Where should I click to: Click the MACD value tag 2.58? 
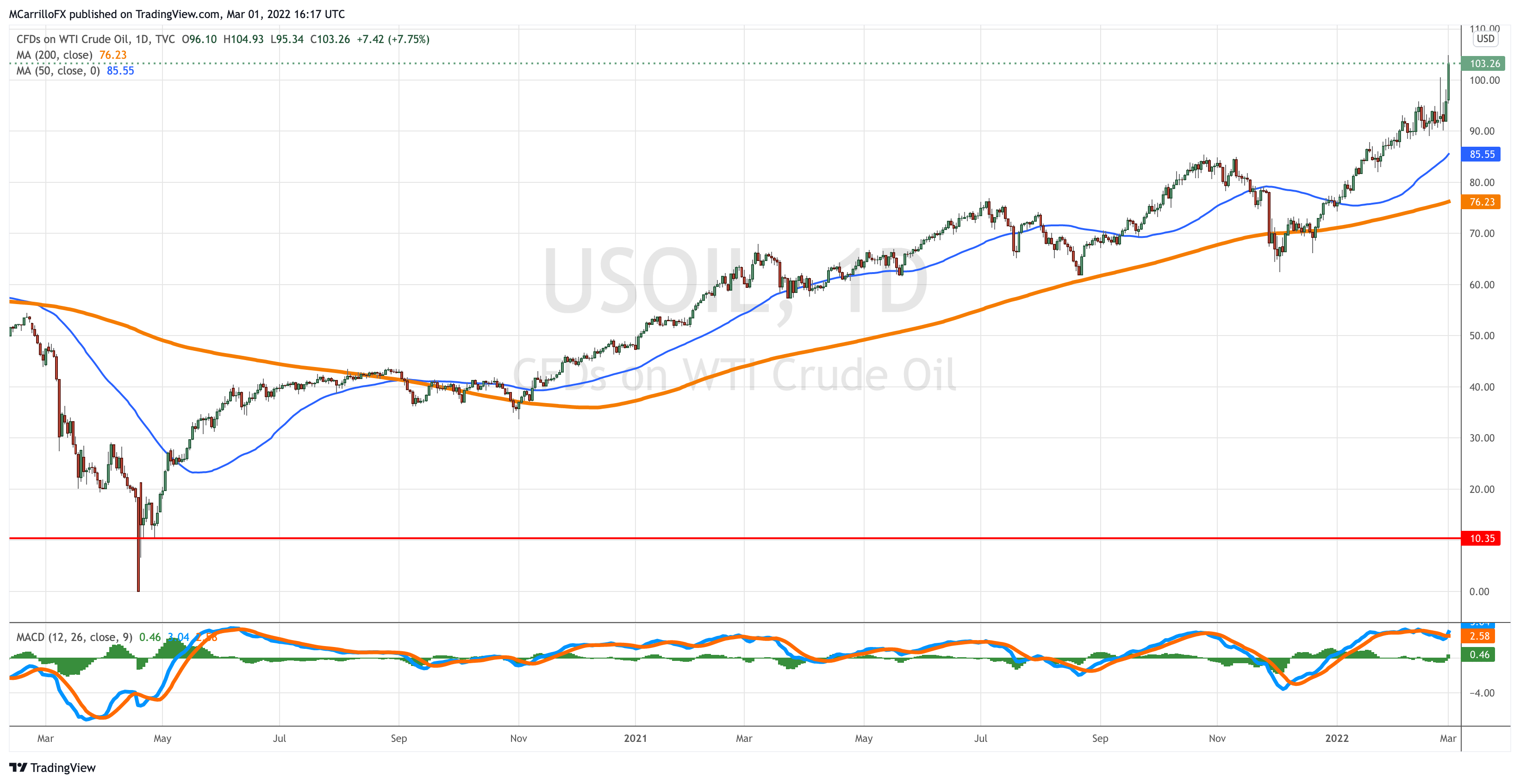tap(1479, 636)
